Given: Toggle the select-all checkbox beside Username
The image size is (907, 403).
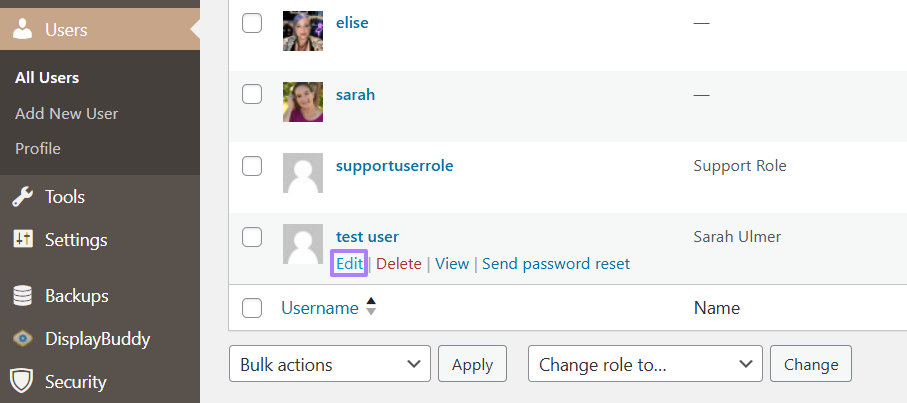Looking at the screenshot, I should (x=252, y=308).
